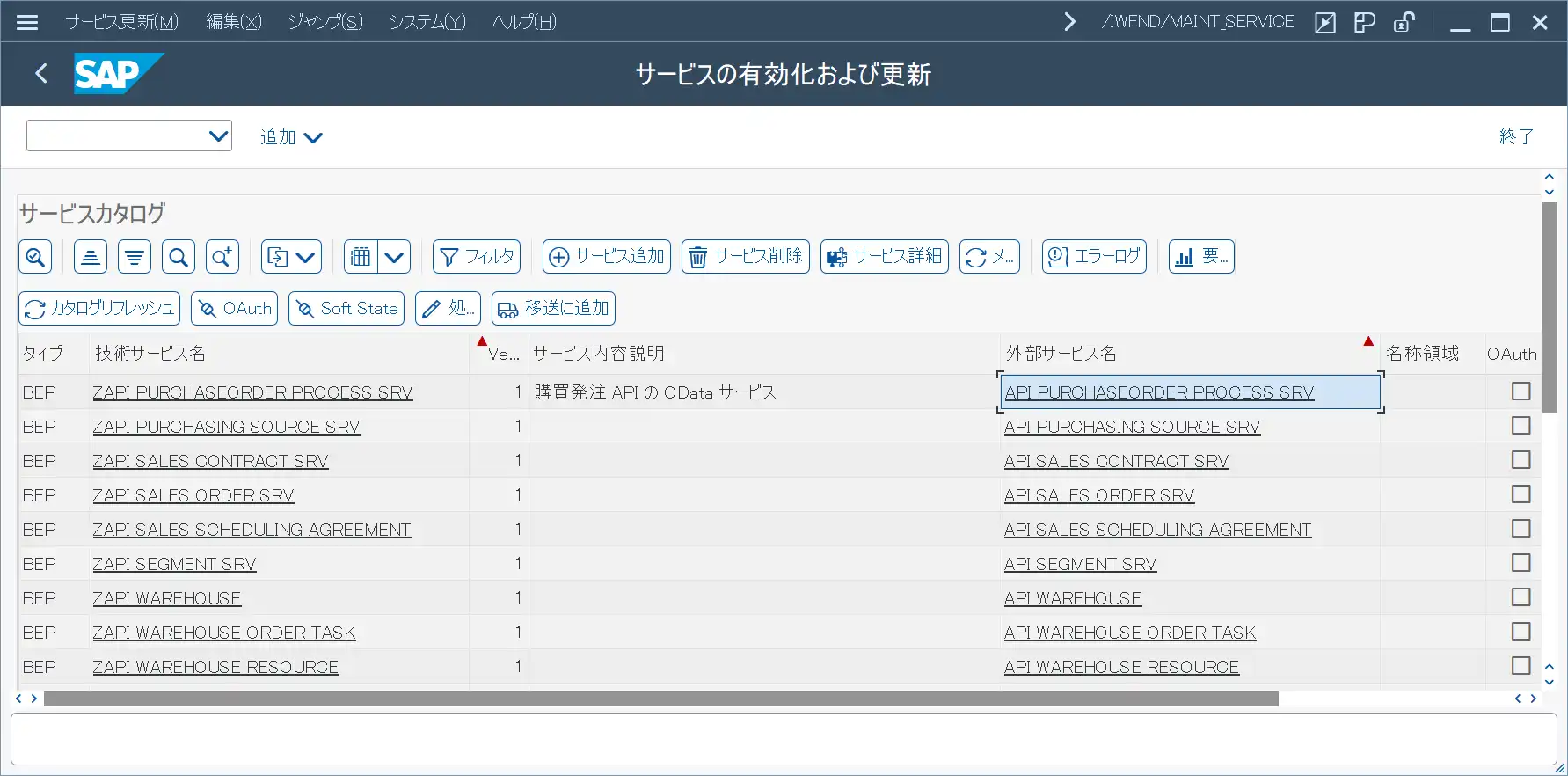Image resolution: width=1568 pixels, height=776 pixels.
Task: Open ZAPI_WAREHOUSE_ORDER_TASK link
Action: [x=224, y=633]
